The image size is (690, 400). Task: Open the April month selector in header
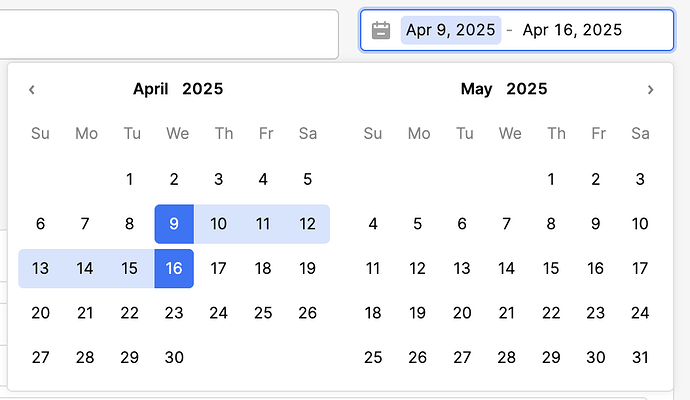tap(151, 89)
